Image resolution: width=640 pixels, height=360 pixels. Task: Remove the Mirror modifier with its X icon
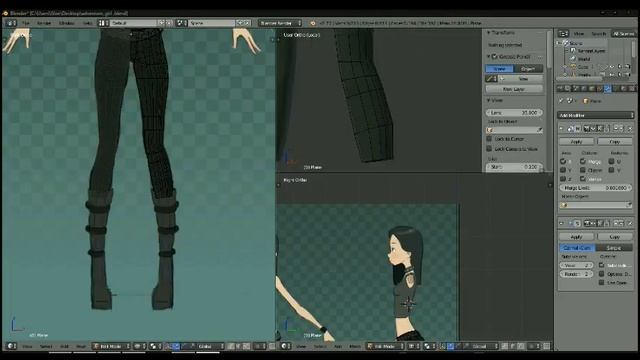[629, 129]
